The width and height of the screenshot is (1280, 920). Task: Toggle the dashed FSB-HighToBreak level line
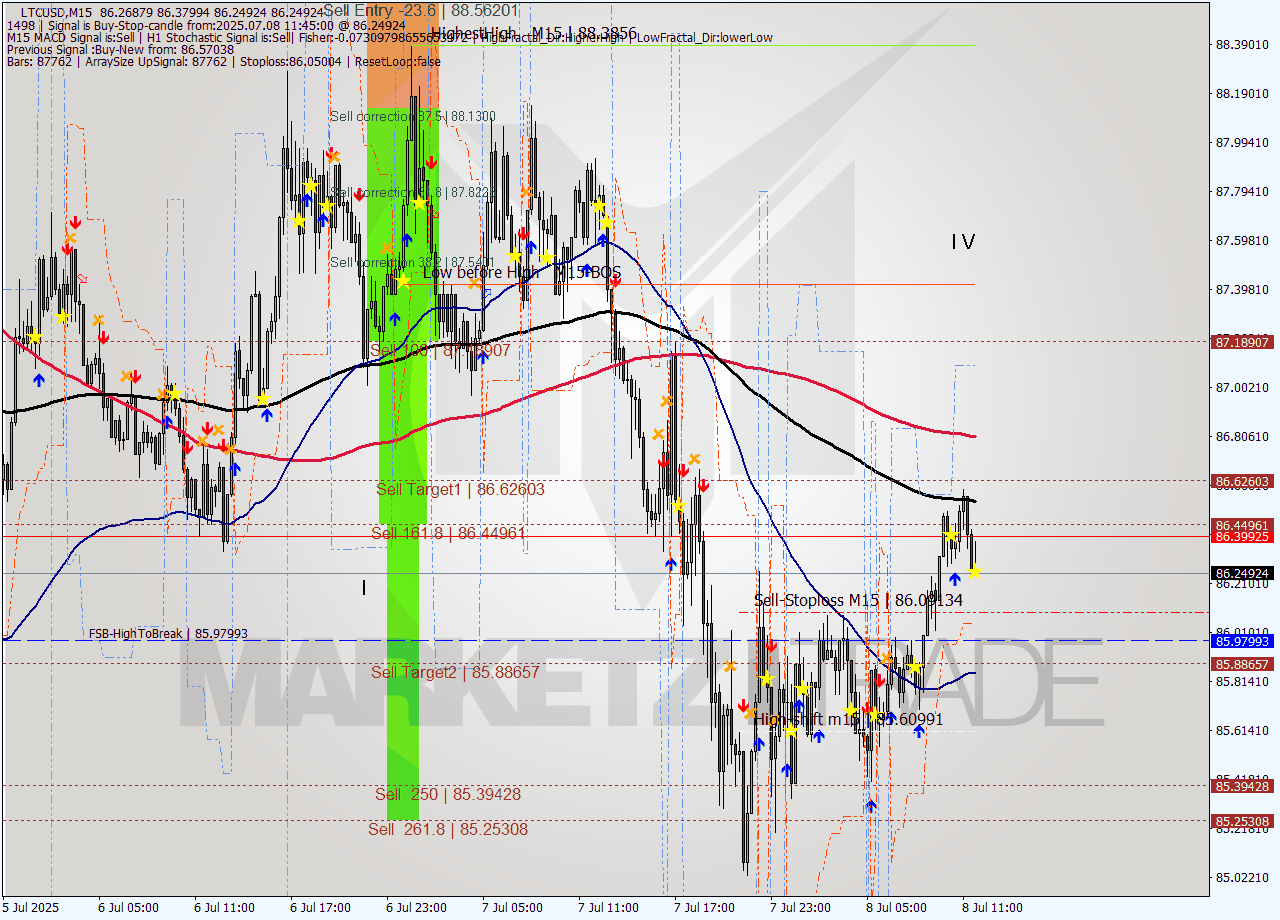click(200, 640)
